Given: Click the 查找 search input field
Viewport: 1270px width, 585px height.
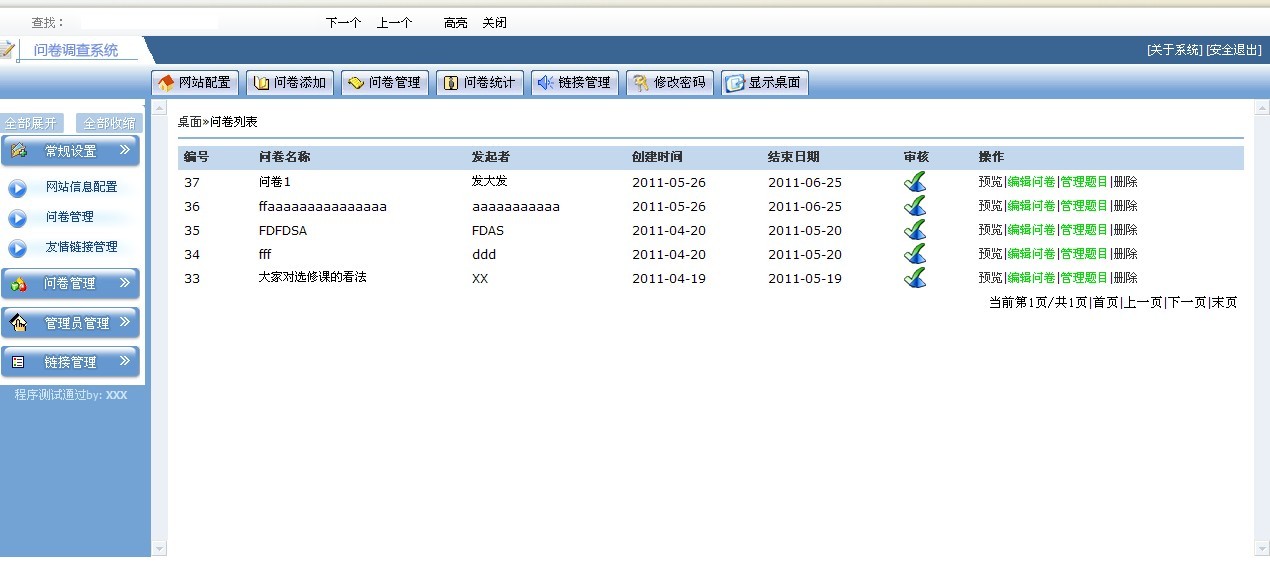Looking at the screenshot, I should tap(149, 22).
